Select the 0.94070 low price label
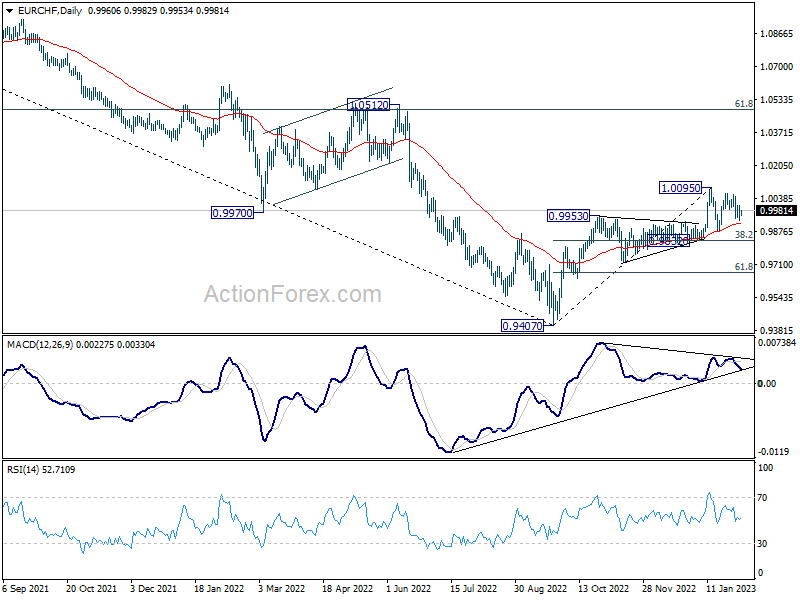The width and height of the screenshot is (800, 600). 522,326
